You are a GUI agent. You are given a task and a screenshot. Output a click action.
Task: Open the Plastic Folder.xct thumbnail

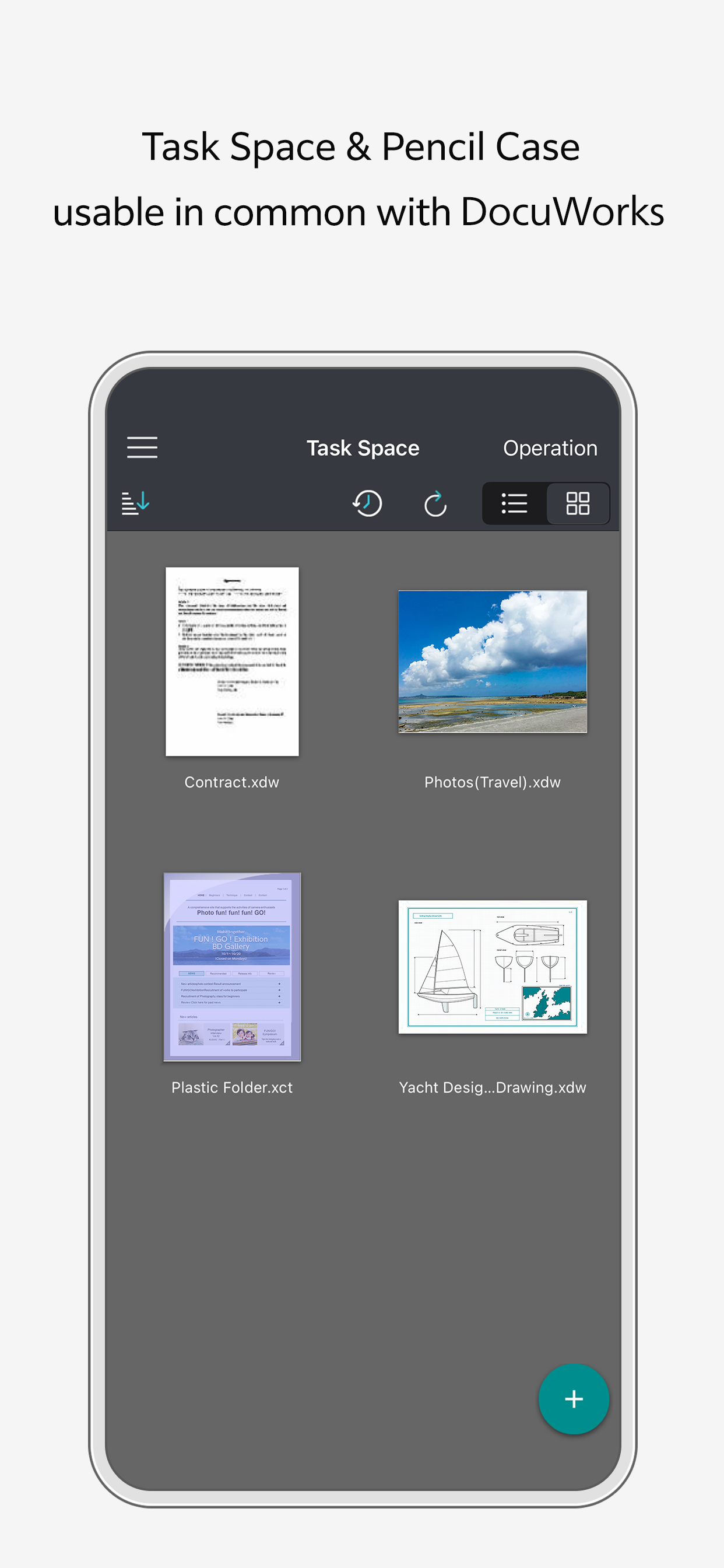(232, 967)
